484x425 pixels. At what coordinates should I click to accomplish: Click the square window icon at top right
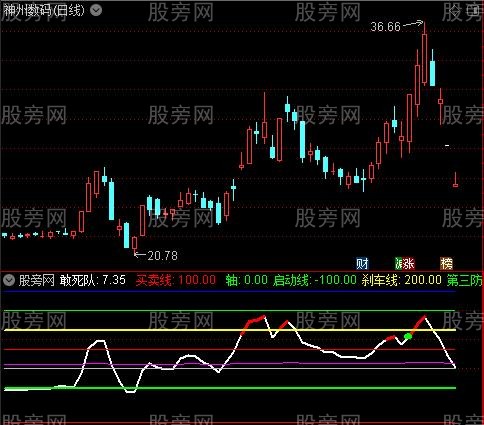474,12
